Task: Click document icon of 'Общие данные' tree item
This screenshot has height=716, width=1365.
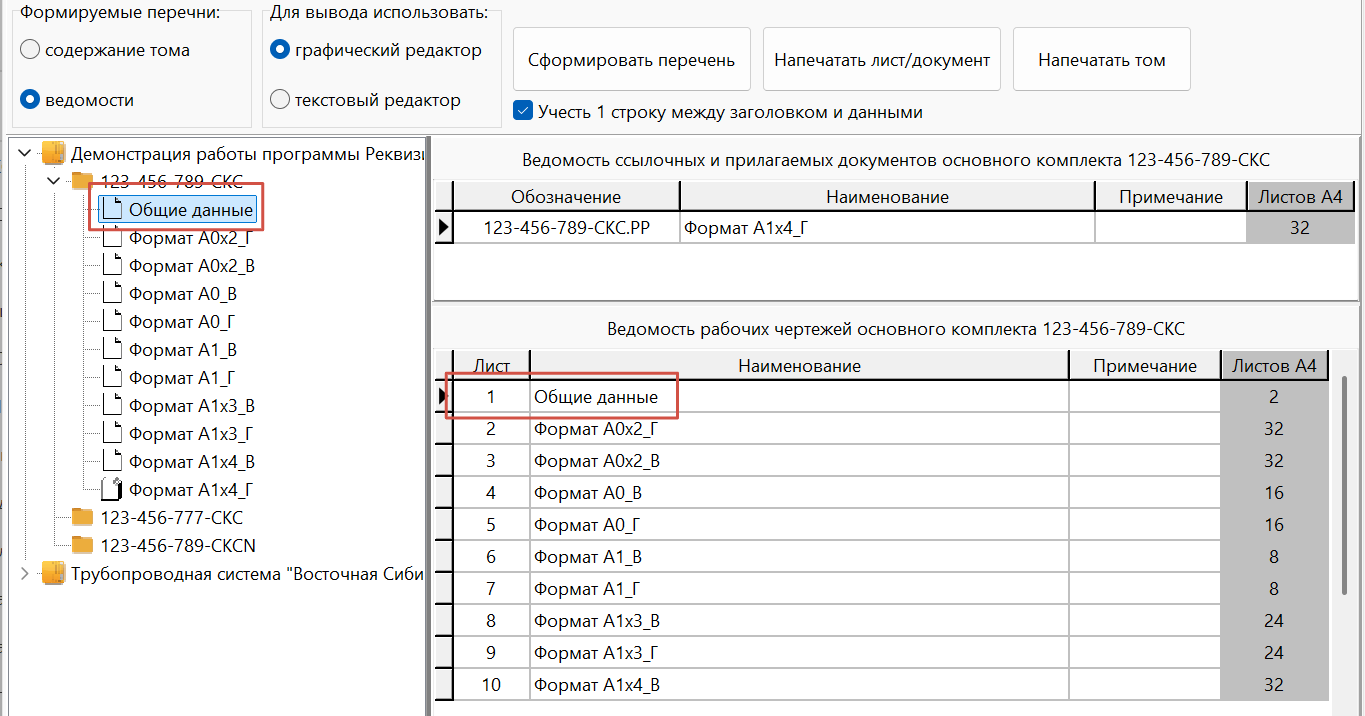Action: tap(113, 210)
